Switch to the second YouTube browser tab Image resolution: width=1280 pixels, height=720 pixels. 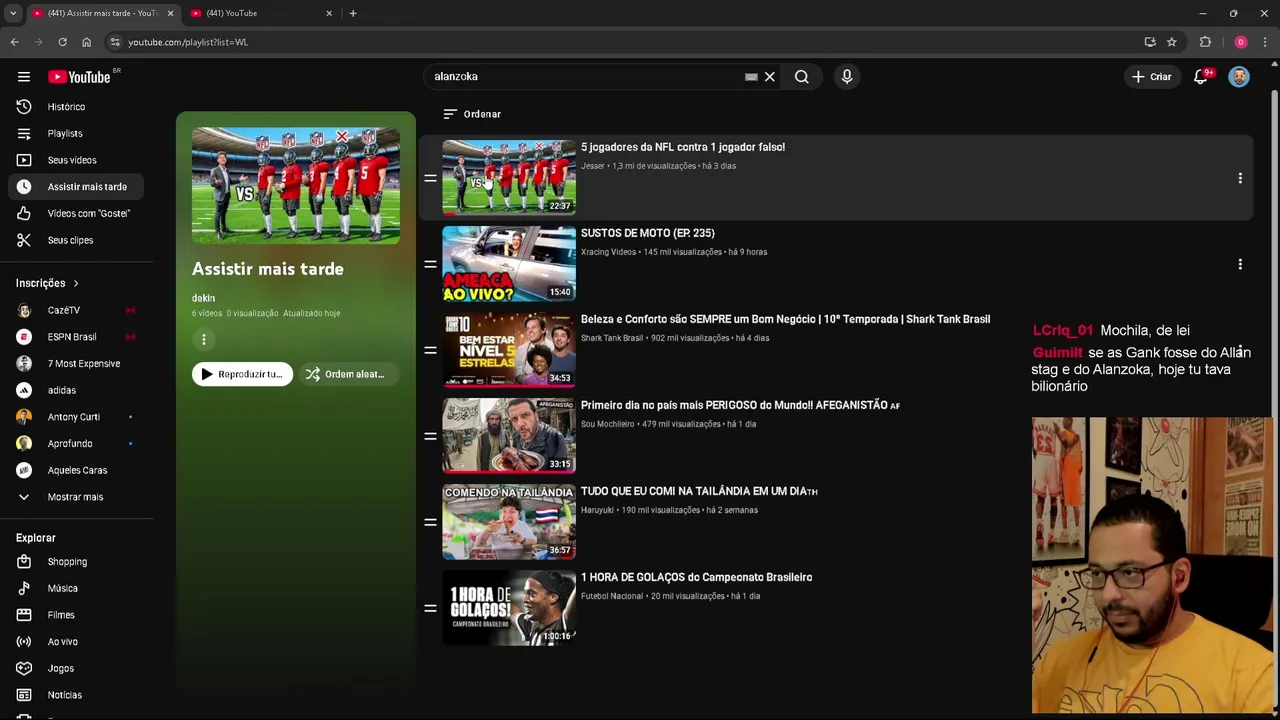point(262,13)
